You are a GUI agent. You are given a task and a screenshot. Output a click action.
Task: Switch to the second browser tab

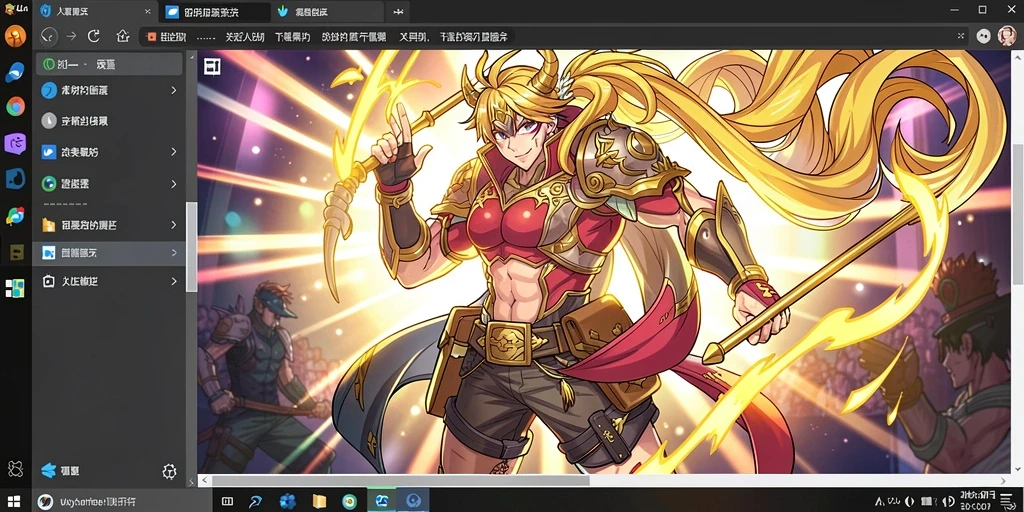pyautogui.click(x=214, y=12)
